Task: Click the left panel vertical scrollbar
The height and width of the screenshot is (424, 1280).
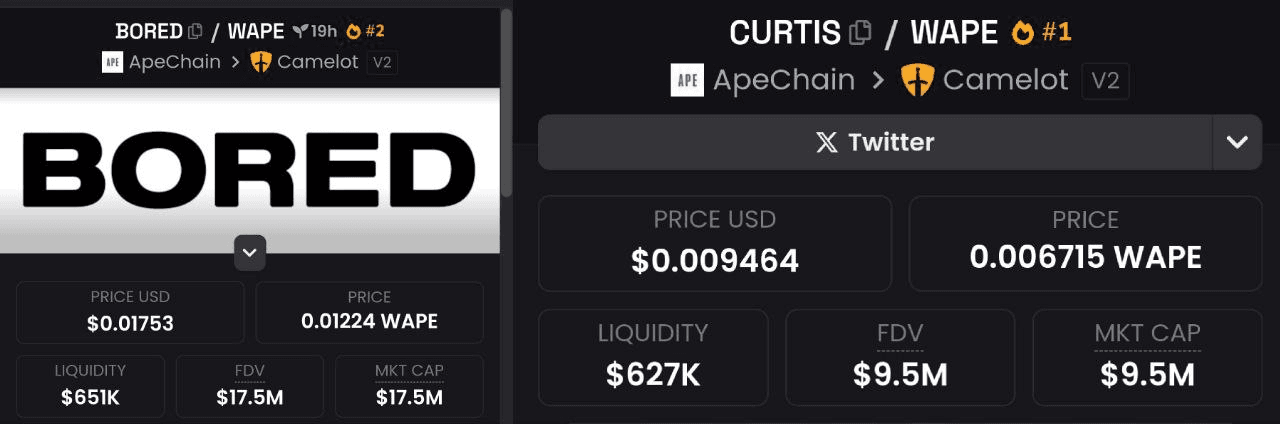Action: tap(507, 100)
